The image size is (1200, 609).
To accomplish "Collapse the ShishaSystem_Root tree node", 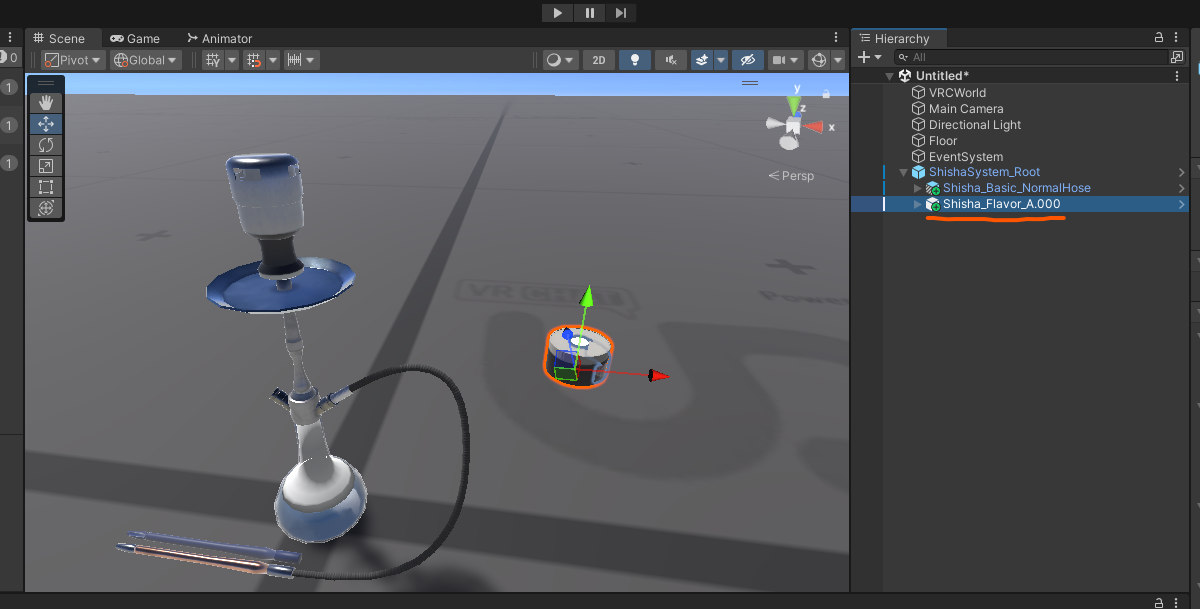I will pos(904,172).
